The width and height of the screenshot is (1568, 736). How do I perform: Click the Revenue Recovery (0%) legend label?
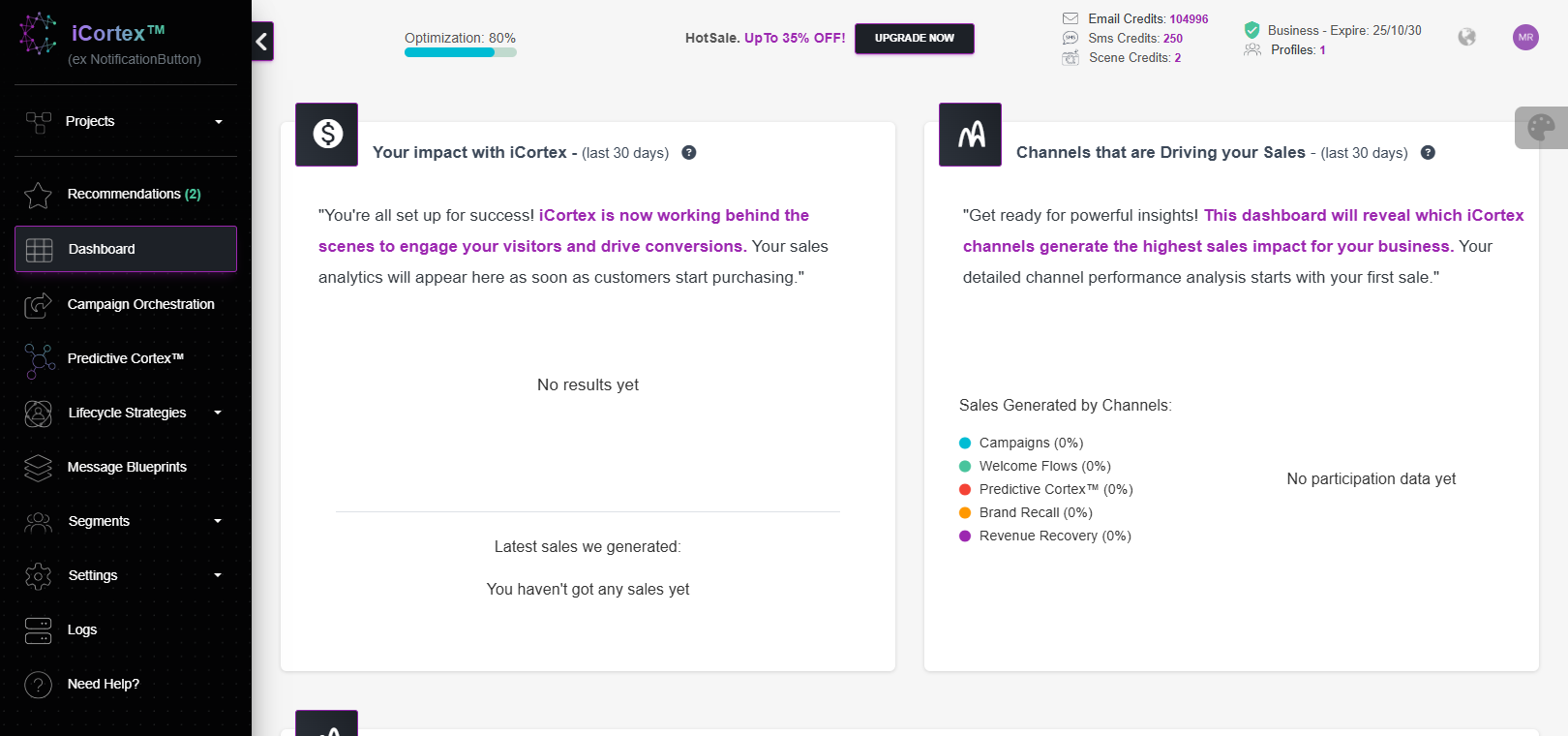(1055, 536)
